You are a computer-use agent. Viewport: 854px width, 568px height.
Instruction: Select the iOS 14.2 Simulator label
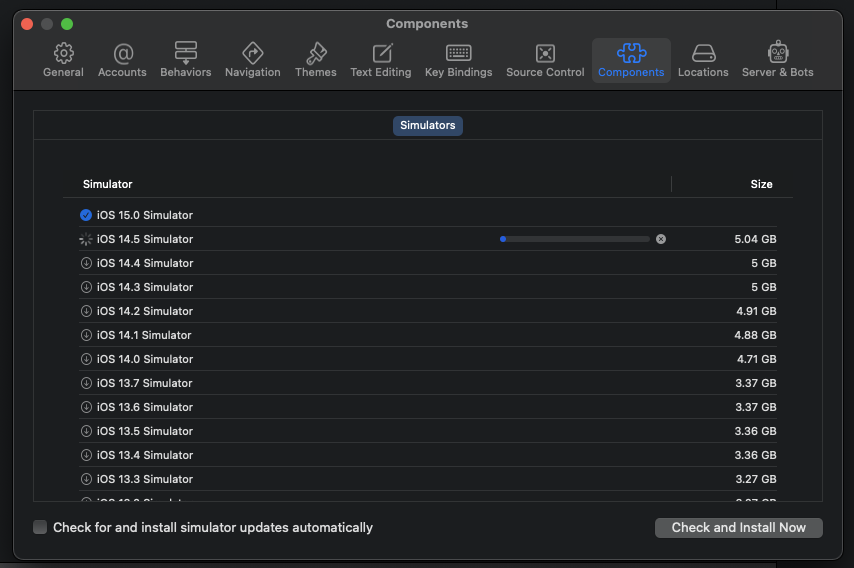click(145, 311)
